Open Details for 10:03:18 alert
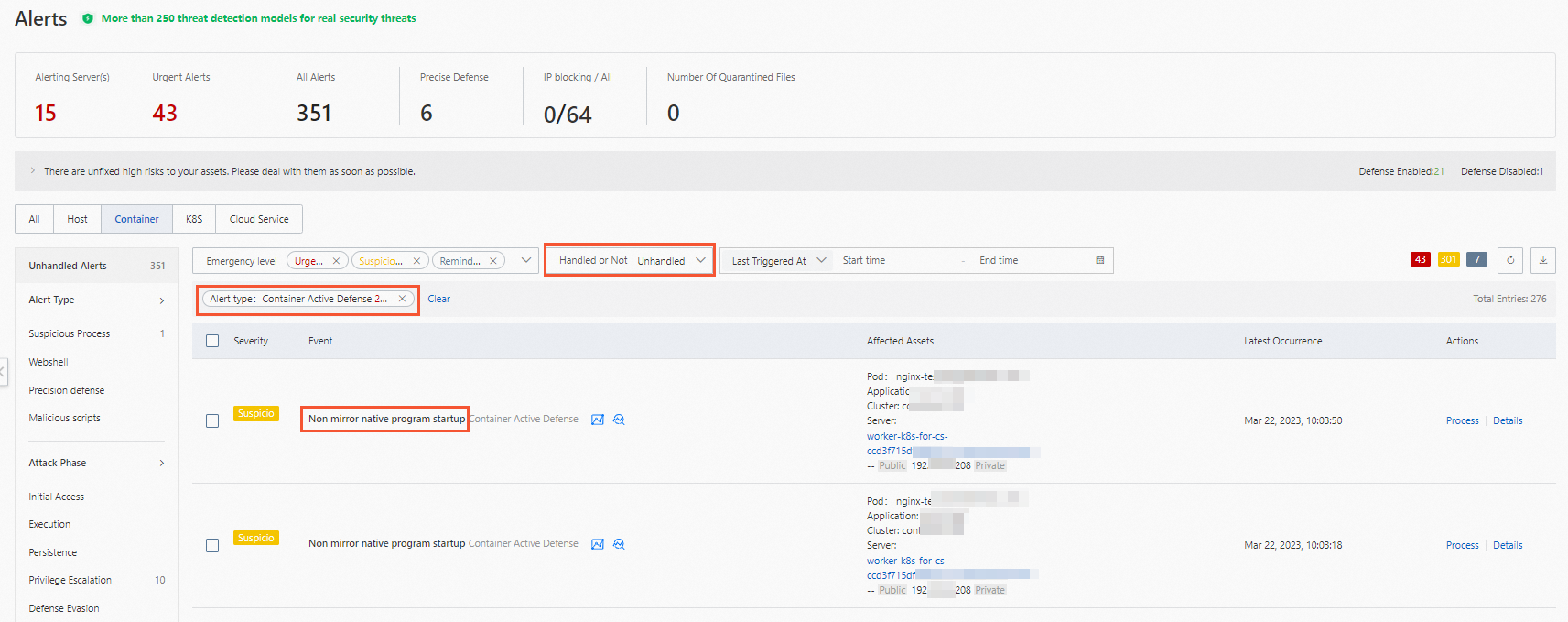The width and height of the screenshot is (1568, 622). [1508, 545]
